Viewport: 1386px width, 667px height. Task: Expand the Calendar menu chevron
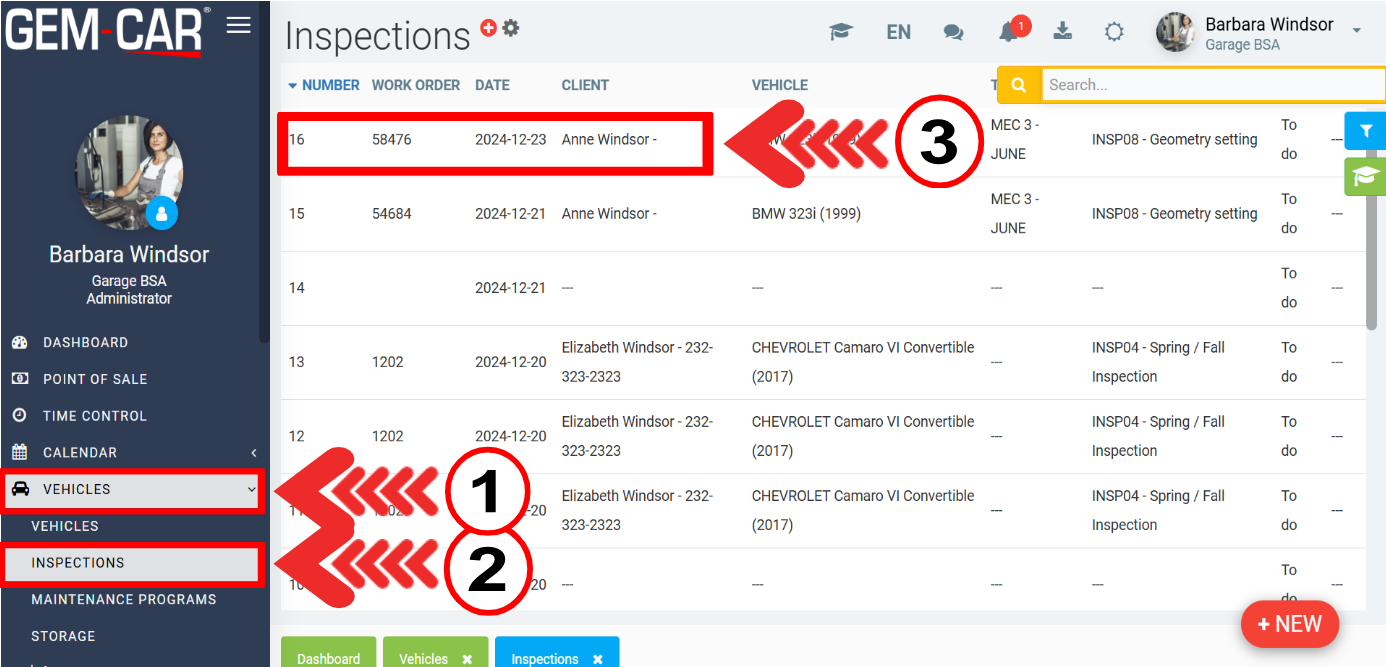point(253,452)
